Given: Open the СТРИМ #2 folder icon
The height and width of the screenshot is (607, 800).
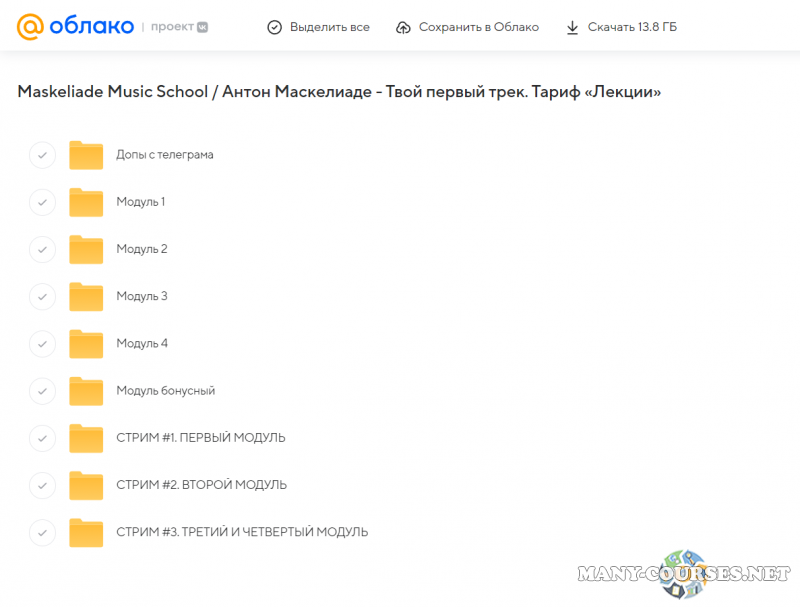Looking at the screenshot, I should point(86,485).
